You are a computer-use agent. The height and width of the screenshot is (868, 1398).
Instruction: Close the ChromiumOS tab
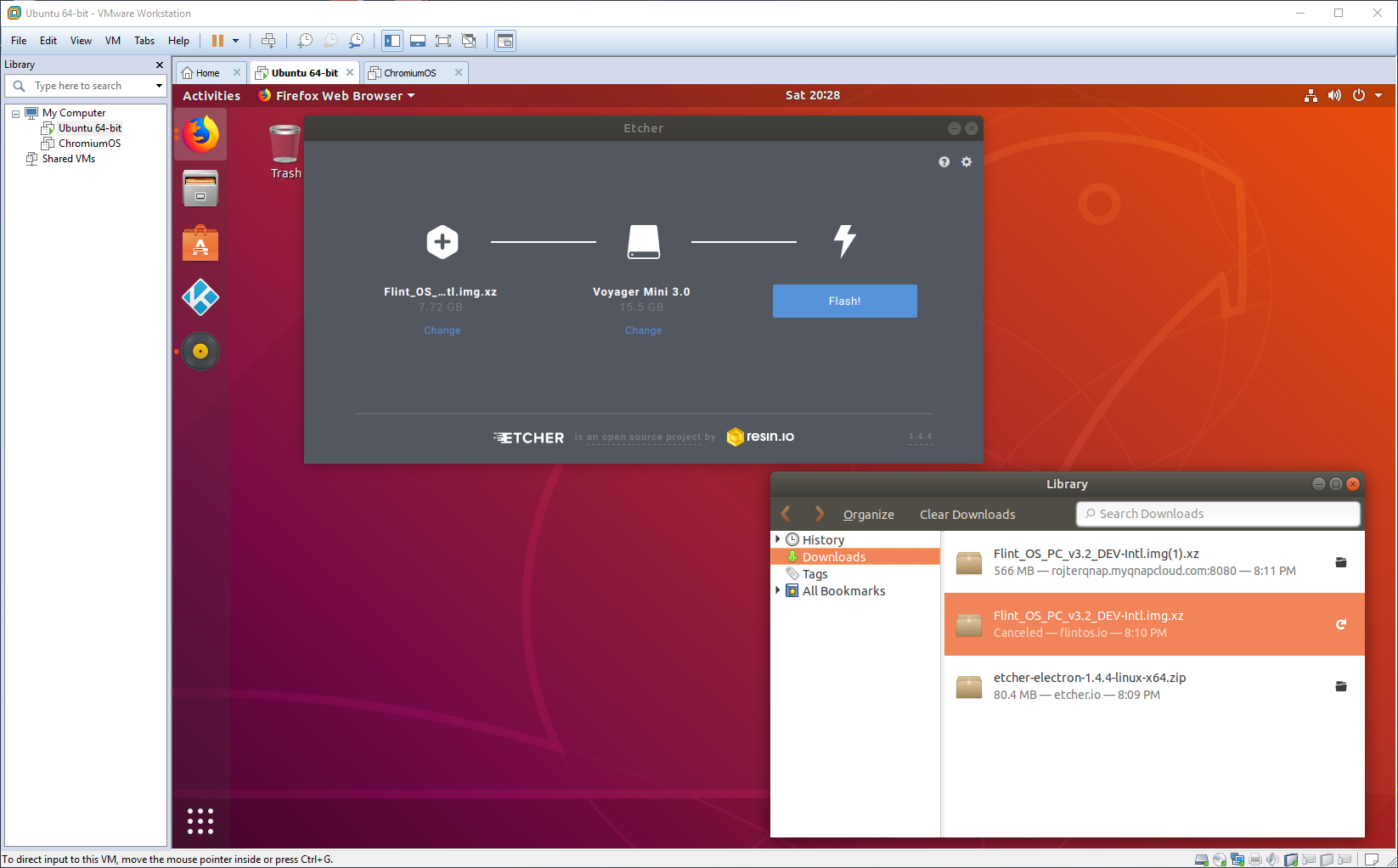coord(459,72)
